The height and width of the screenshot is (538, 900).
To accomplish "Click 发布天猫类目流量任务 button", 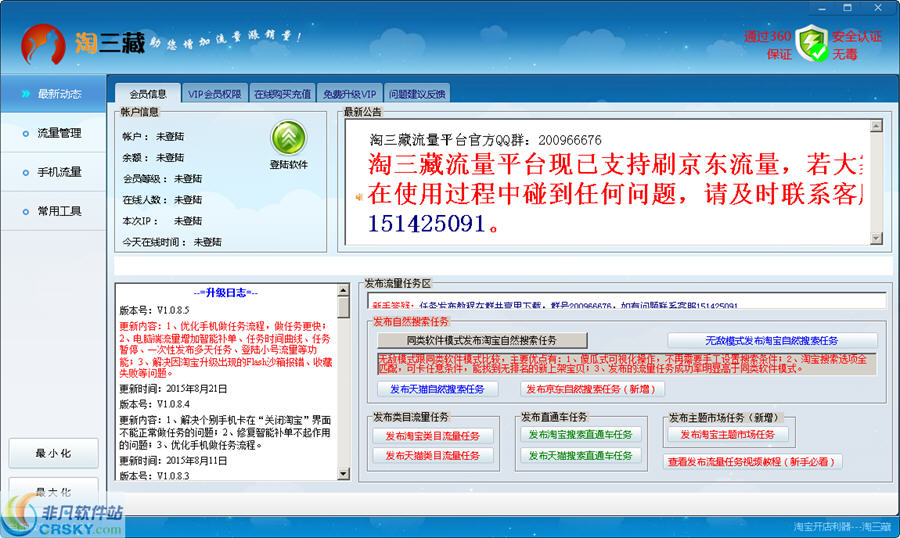I will tap(432, 455).
